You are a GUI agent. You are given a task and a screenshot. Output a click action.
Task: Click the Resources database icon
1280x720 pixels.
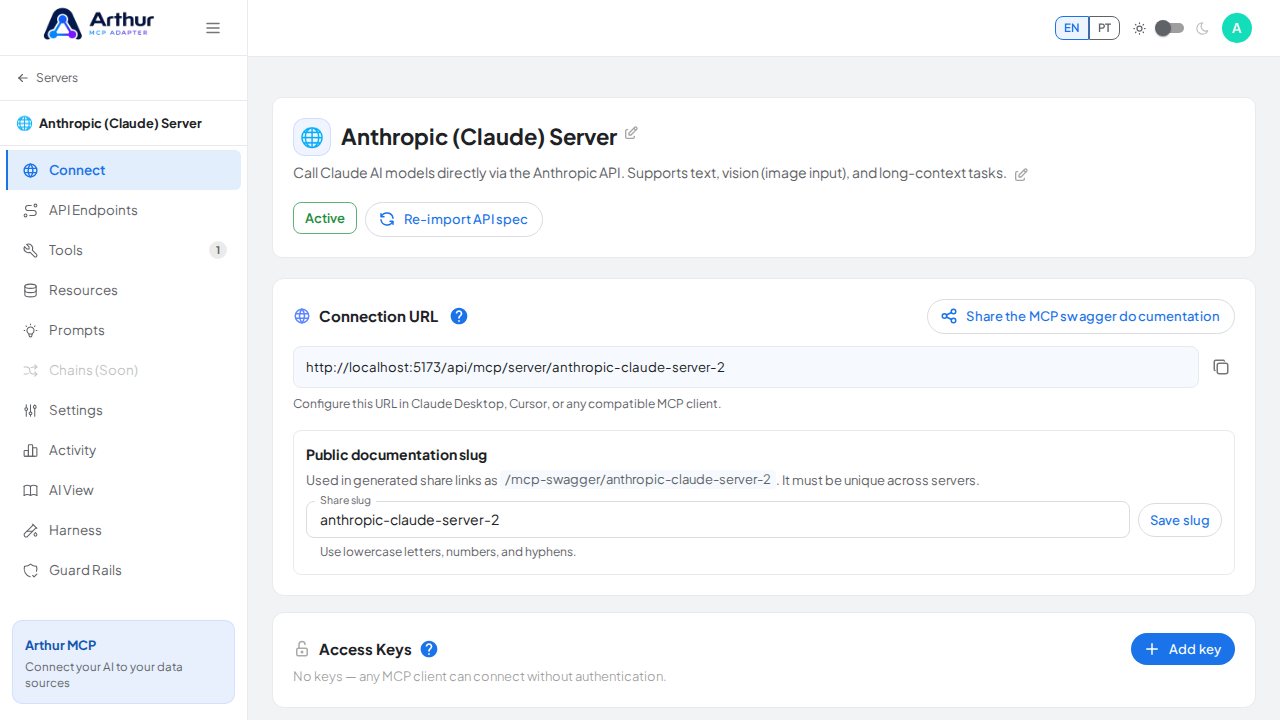30,290
